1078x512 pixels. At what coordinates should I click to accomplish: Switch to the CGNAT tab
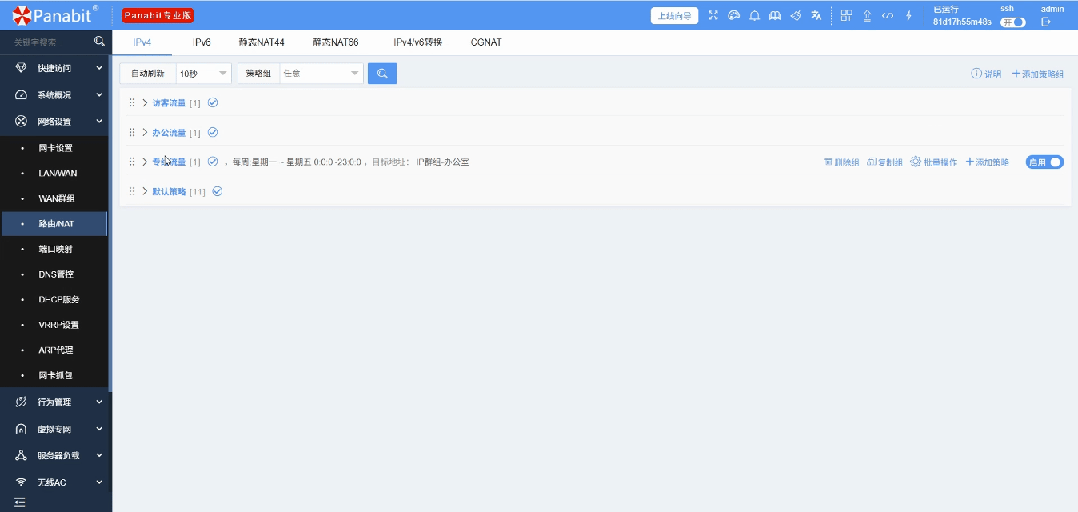486,43
